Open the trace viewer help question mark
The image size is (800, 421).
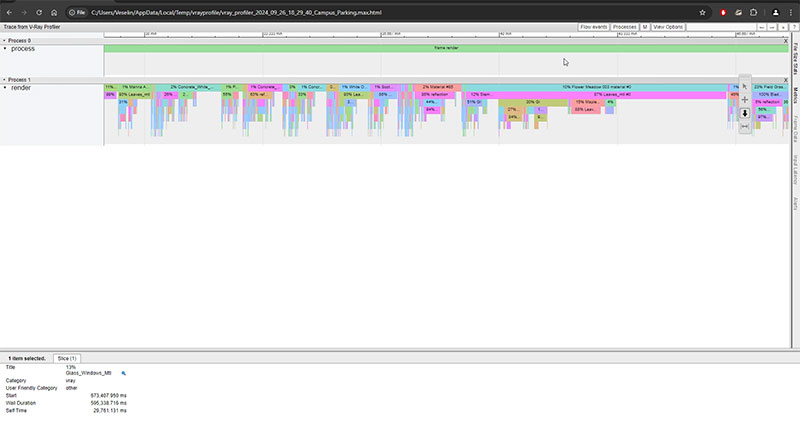(794, 27)
